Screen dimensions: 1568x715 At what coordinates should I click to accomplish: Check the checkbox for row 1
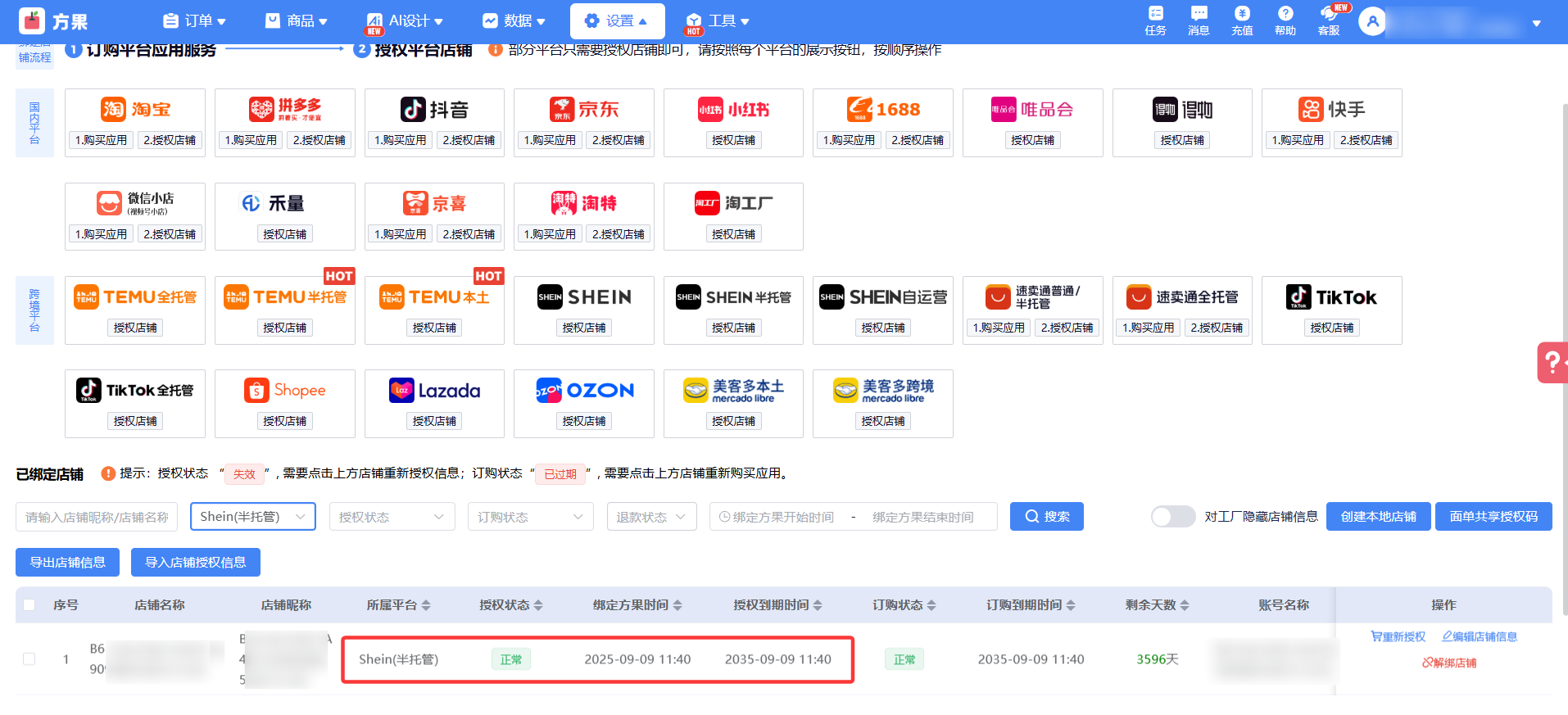pos(29,659)
